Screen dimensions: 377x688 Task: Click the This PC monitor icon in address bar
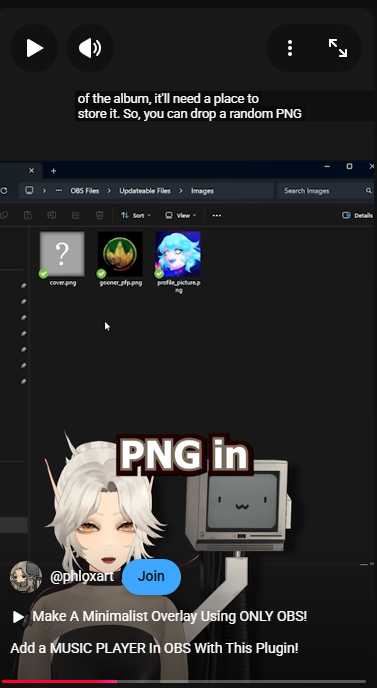tap(29, 190)
